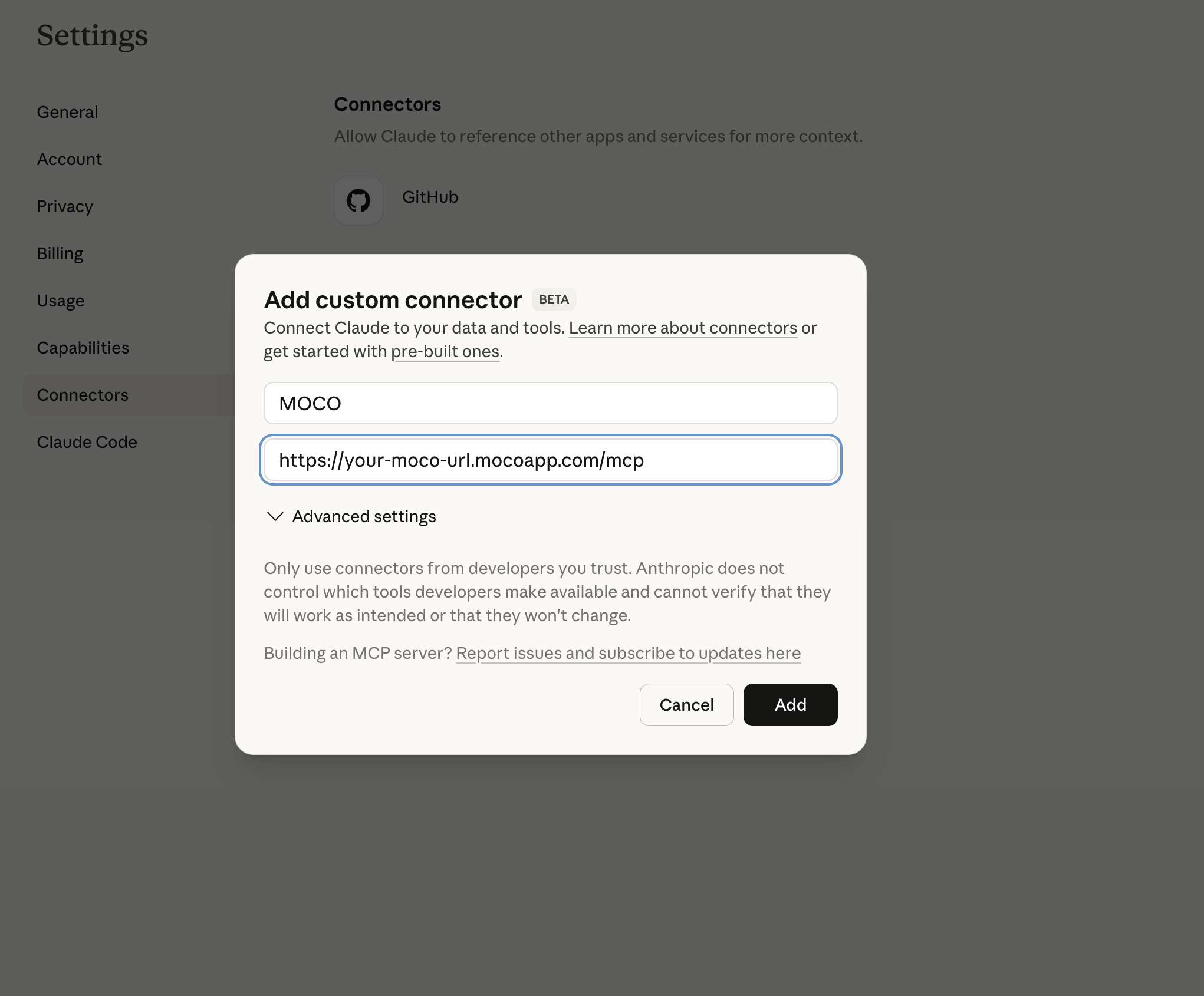Viewport: 1204px width, 996px height.
Task: Expand the Advanced settings chevron
Action: pos(275,516)
